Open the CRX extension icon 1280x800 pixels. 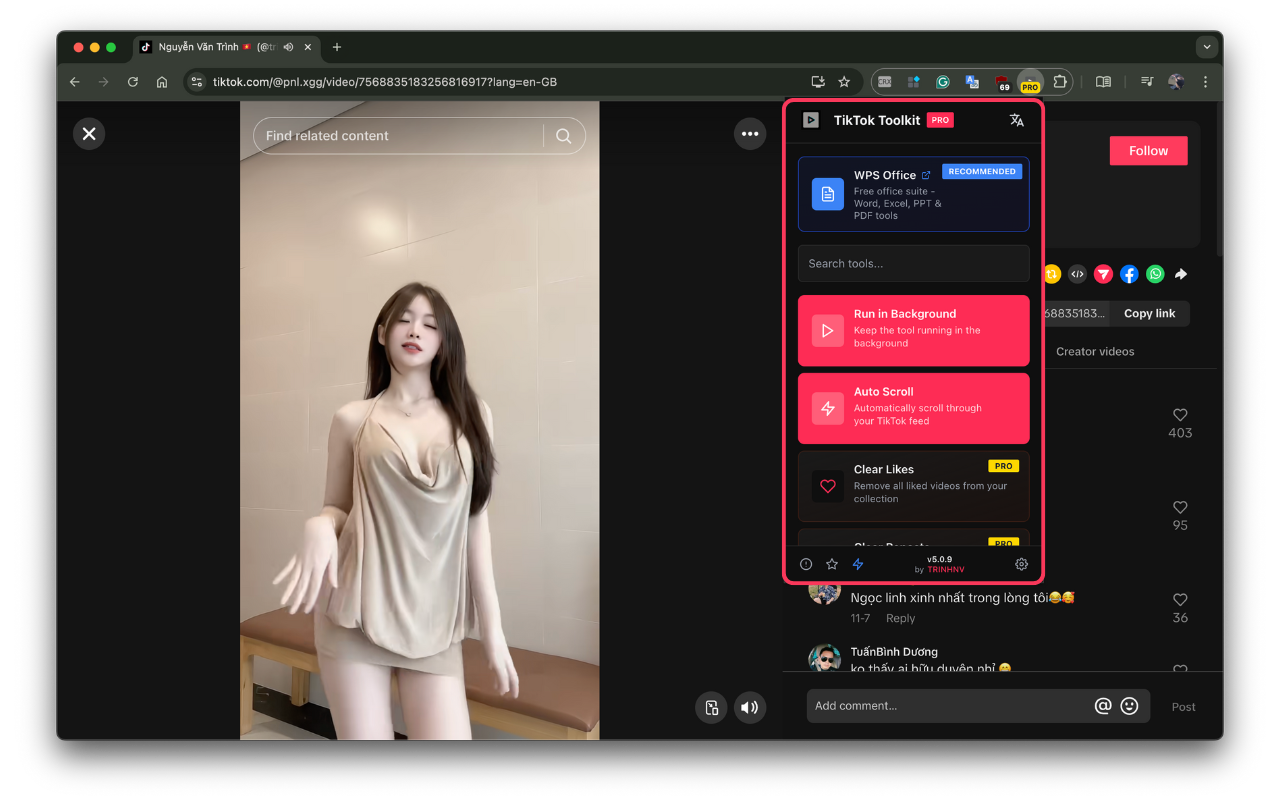[885, 82]
